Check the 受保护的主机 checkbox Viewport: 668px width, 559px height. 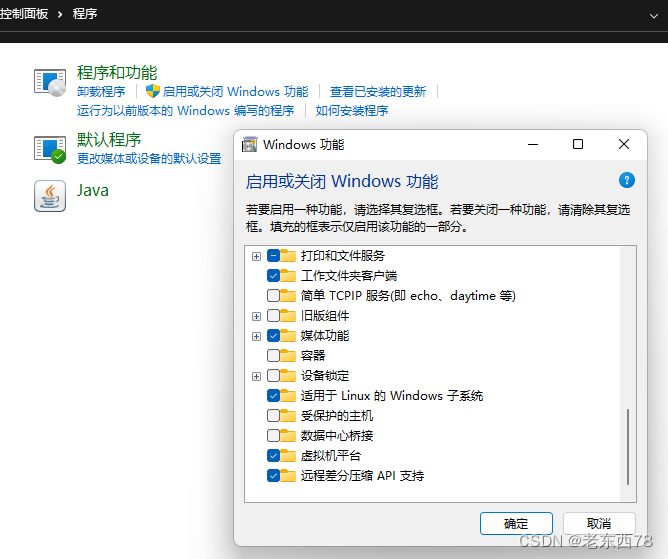[x=274, y=416]
